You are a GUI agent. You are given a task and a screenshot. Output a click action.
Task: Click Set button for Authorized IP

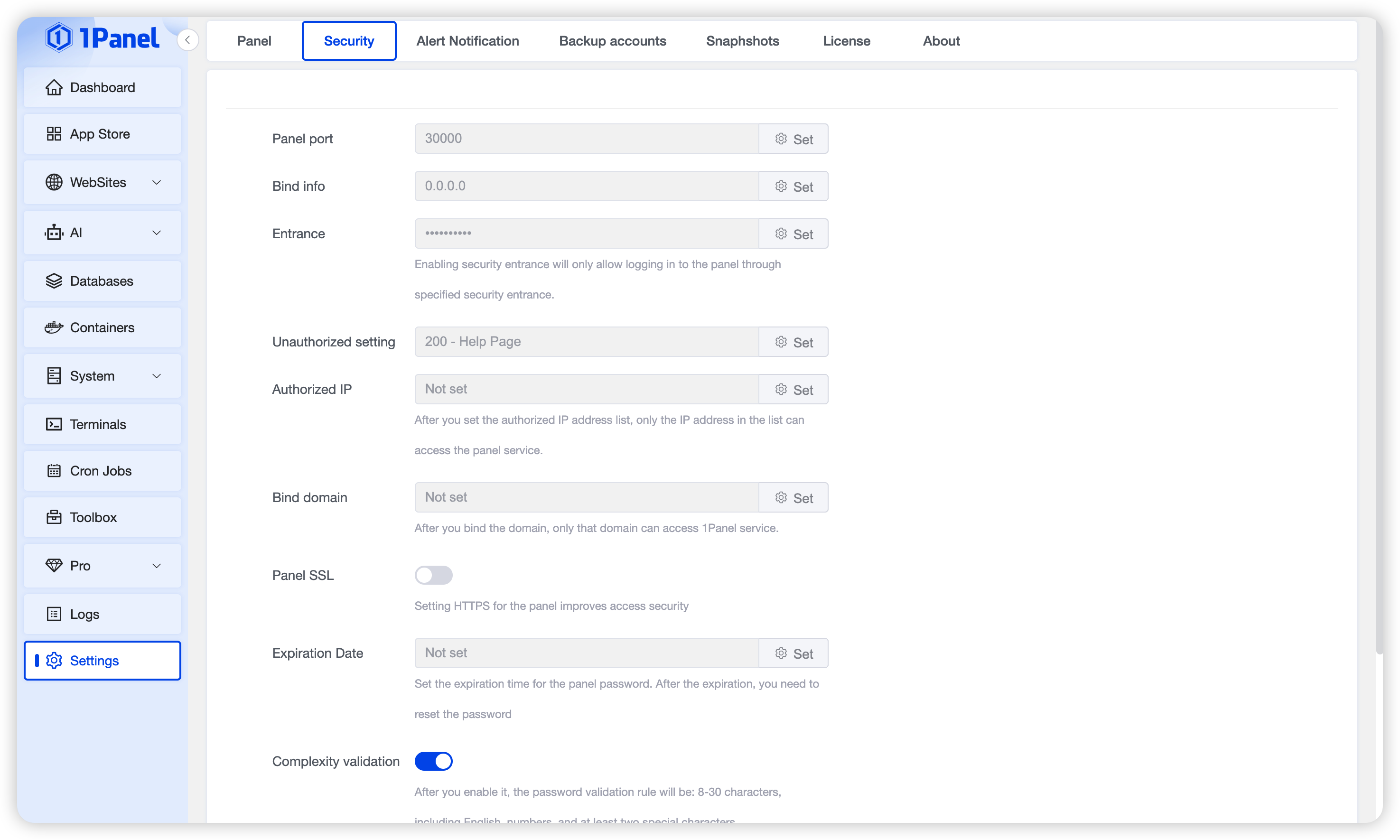point(793,390)
